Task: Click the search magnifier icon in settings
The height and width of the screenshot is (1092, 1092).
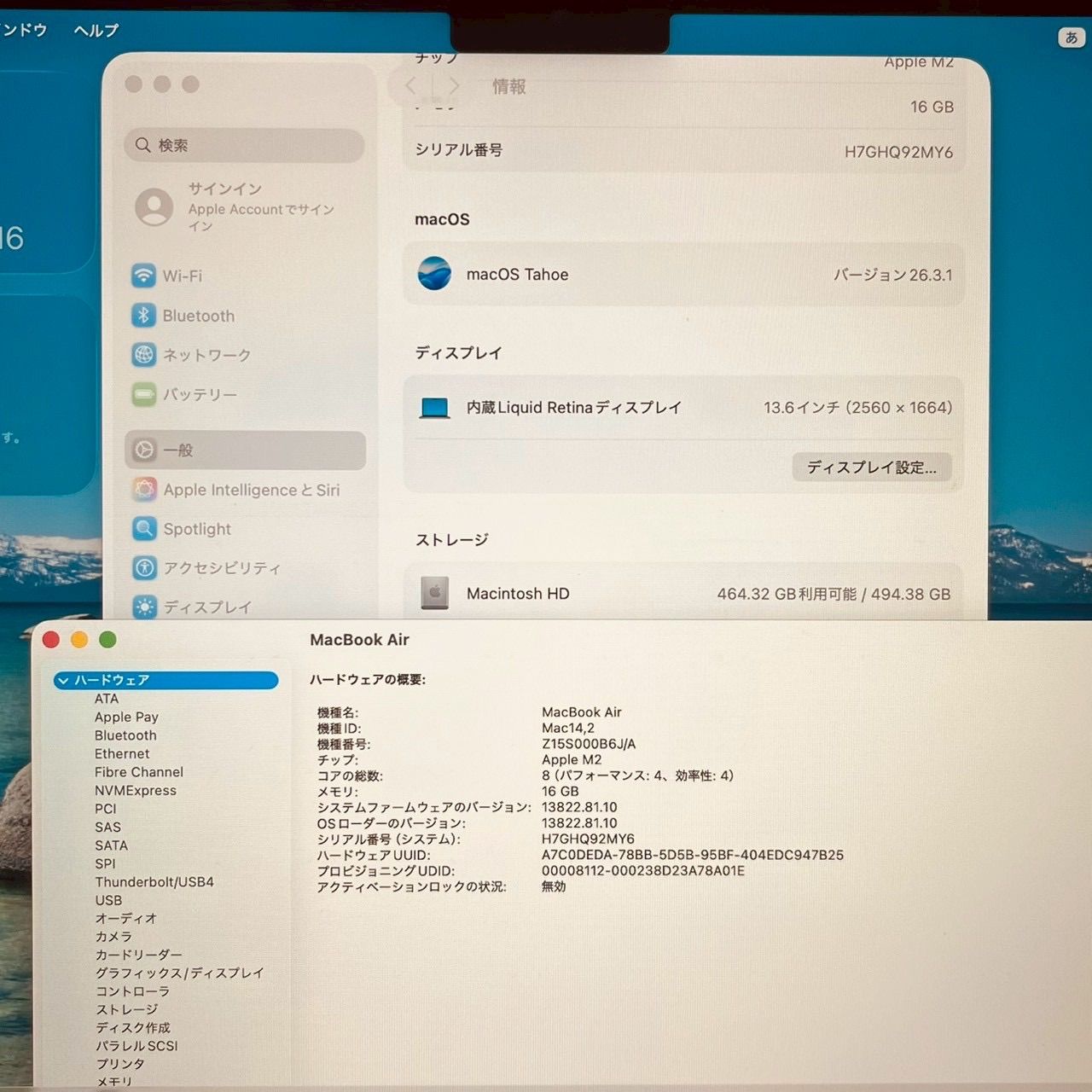Action: coord(142,145)
